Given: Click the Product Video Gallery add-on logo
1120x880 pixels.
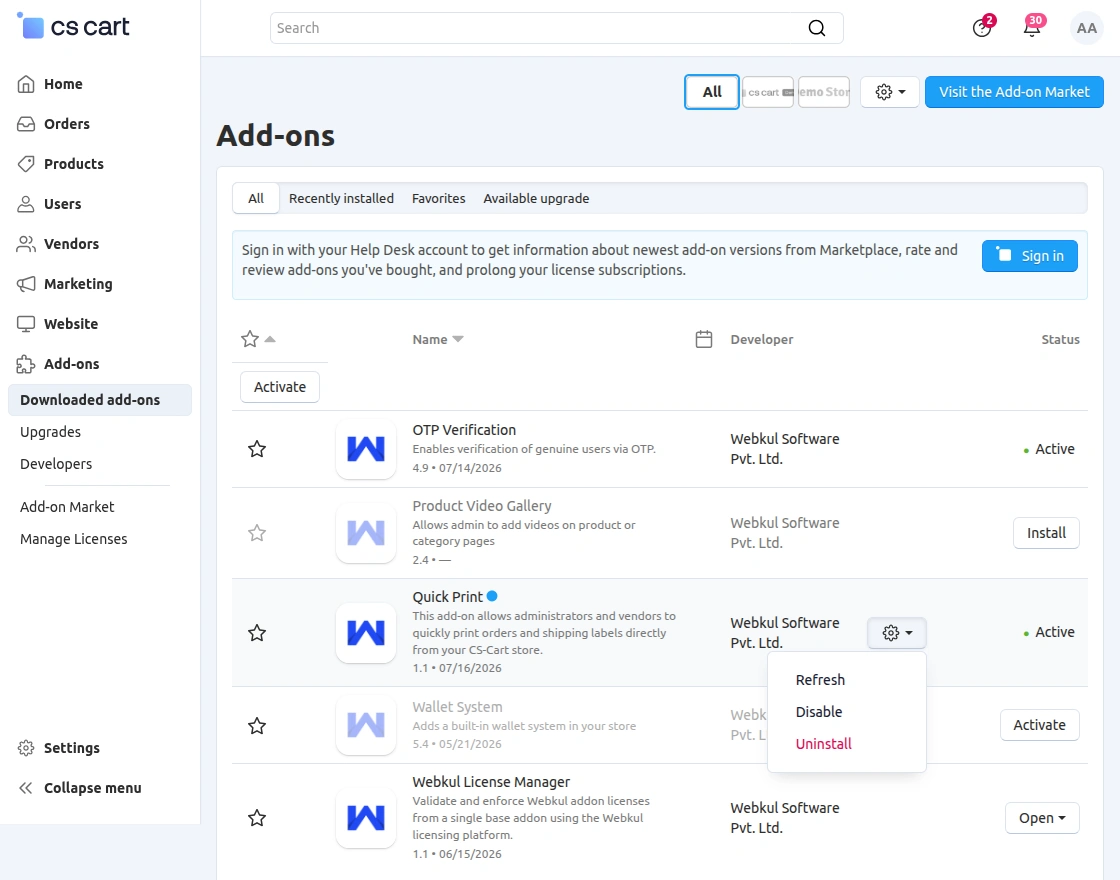Looking at the screenshot, I should [x=366, y=533].
